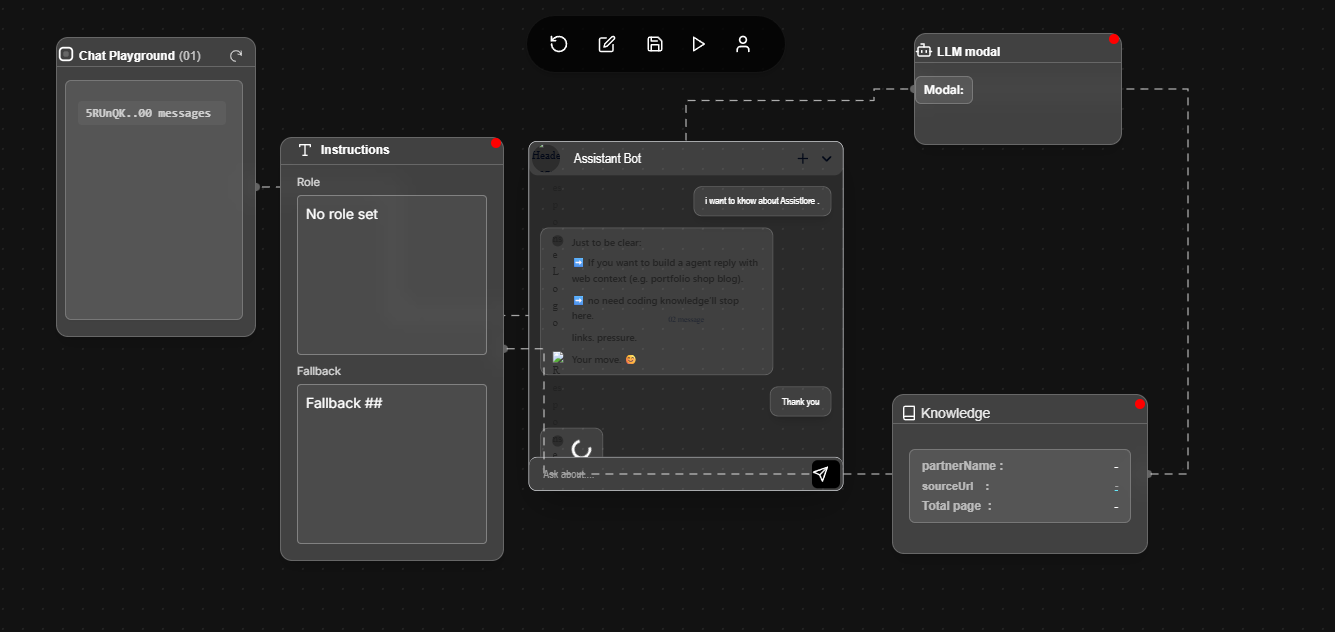The width and height of the screenshot is (1335, 632).
Task: Click the 5RUnQK messages progress label
Action: [150, 112]
